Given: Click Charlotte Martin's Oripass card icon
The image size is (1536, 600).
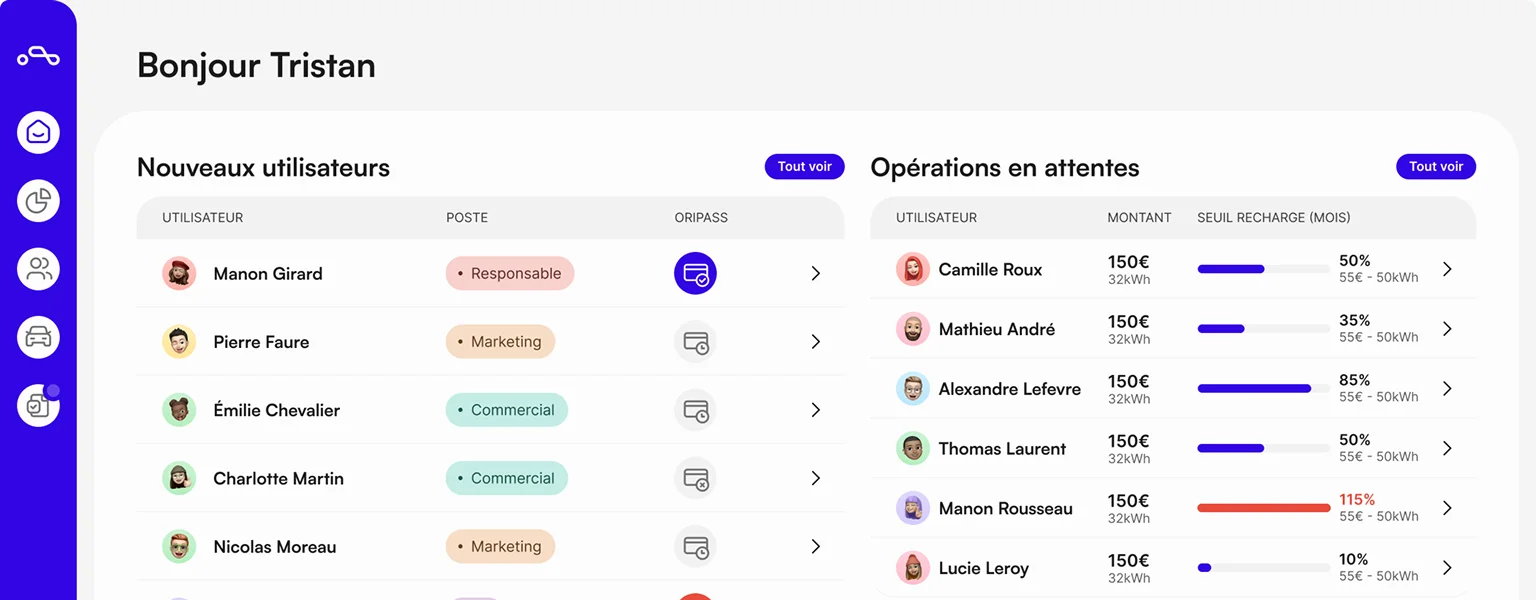Looking at the screenshot, I should (x=695, y=478).
